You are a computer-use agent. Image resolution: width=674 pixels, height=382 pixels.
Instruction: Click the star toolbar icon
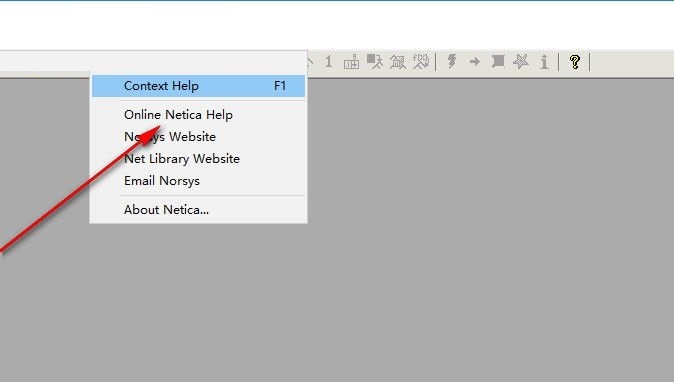click(521, 62)
